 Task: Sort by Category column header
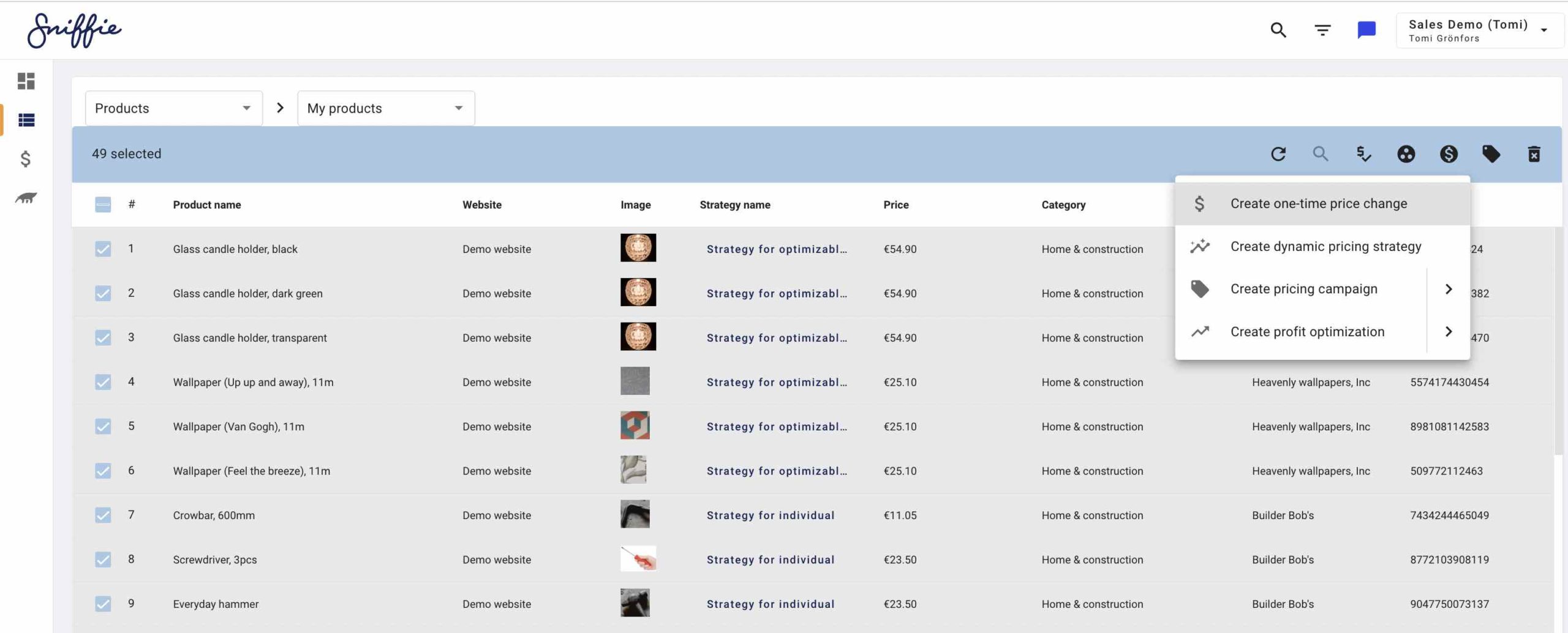point(1063,204)
